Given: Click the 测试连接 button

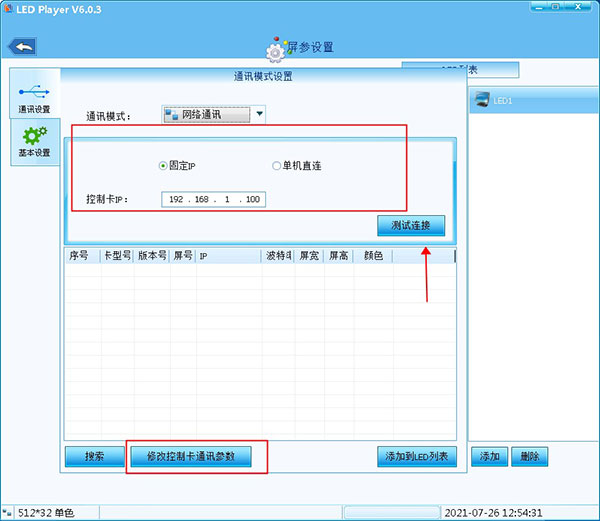Looking at the screenshot, I should pyautogui.click(x=411, y=225).
